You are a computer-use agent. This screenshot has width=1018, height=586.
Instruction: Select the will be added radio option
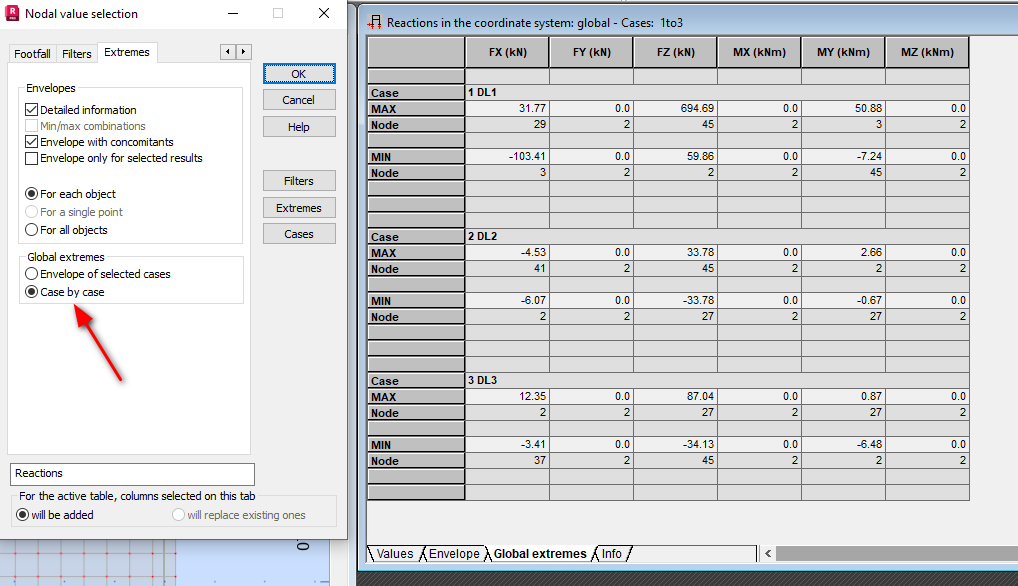(x=22, y=514)
